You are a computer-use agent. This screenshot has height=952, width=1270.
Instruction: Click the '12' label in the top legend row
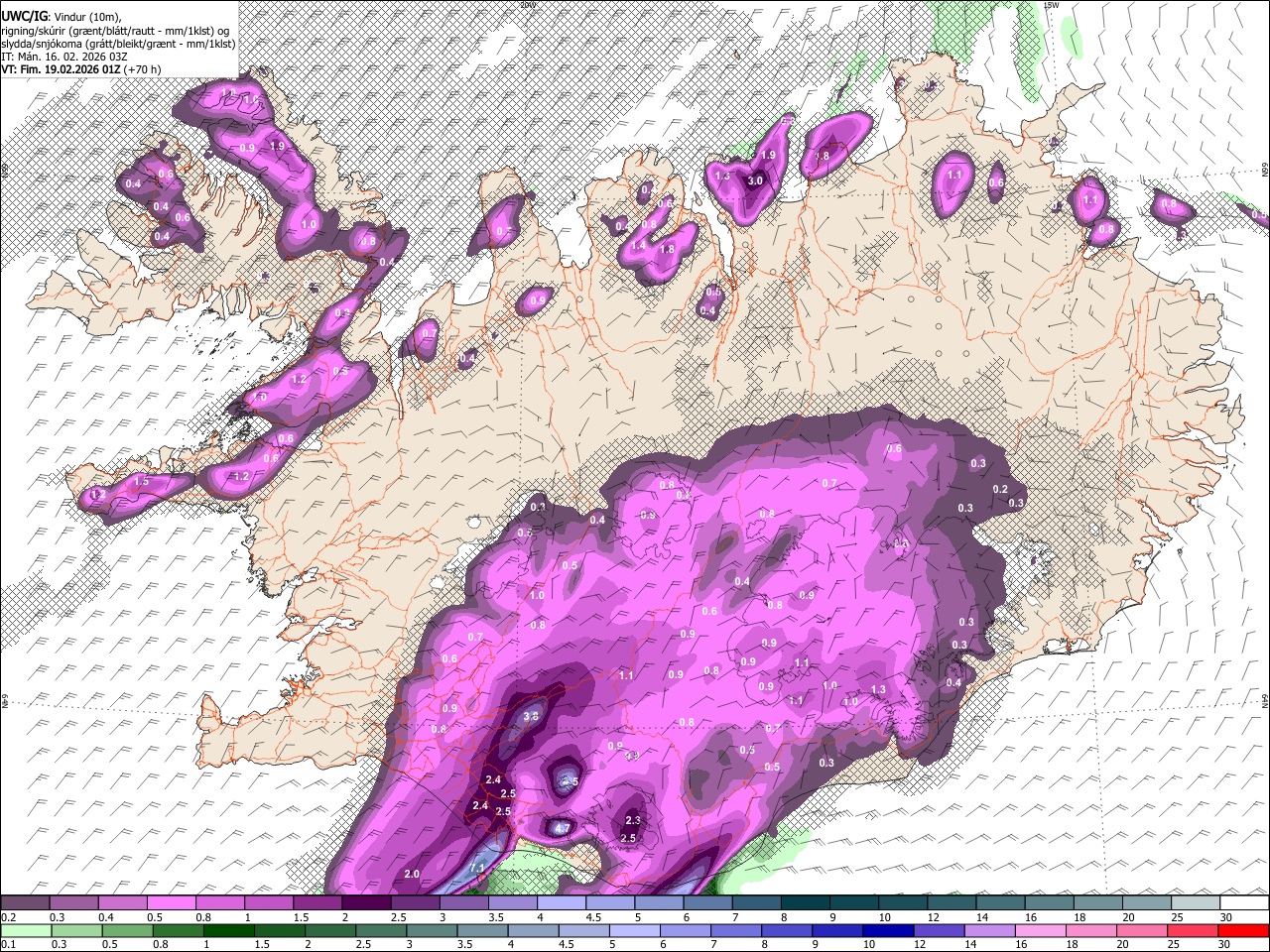point(933,917)
